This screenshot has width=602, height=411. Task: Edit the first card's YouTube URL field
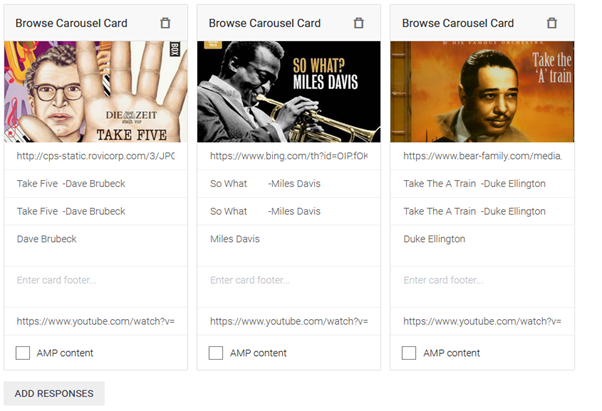(x=96, y=321)
